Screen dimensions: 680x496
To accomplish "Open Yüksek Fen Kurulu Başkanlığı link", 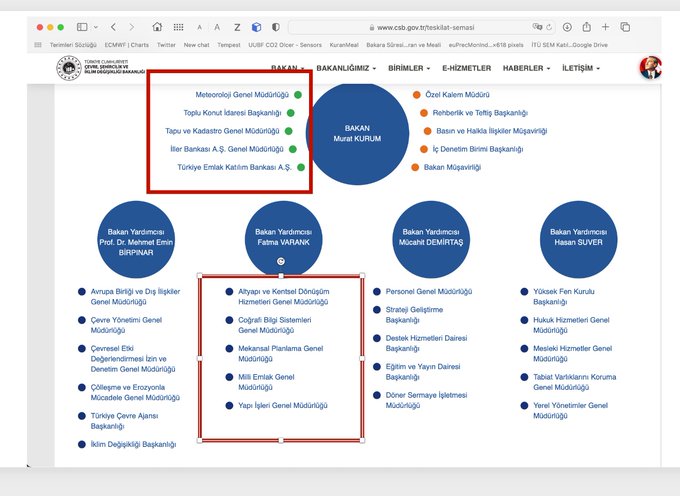I will (x=564, y=297).
